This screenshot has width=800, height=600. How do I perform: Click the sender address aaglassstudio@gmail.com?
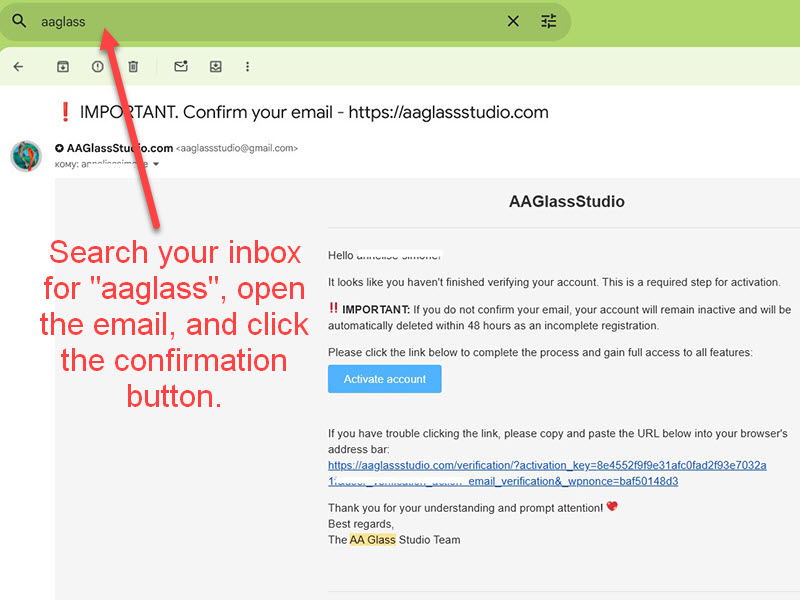[237, 148]
